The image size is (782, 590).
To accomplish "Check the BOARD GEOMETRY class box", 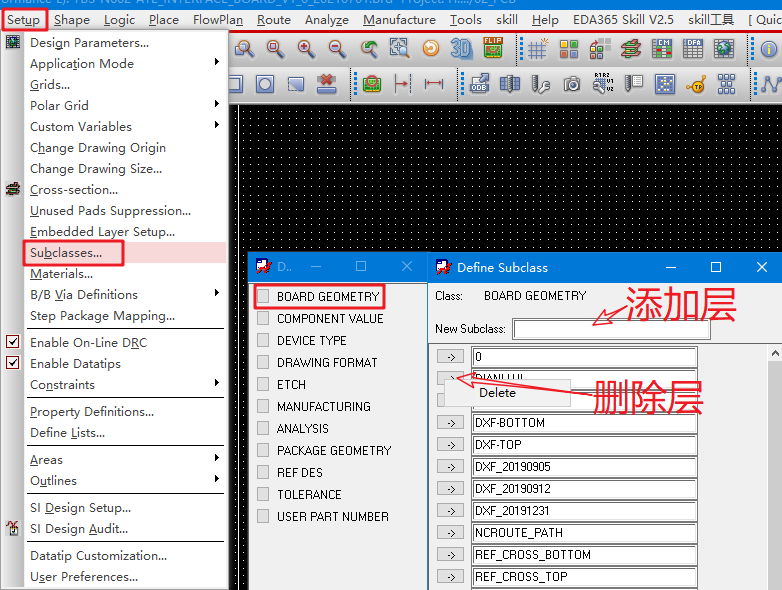I will click(x=263, y=296).
